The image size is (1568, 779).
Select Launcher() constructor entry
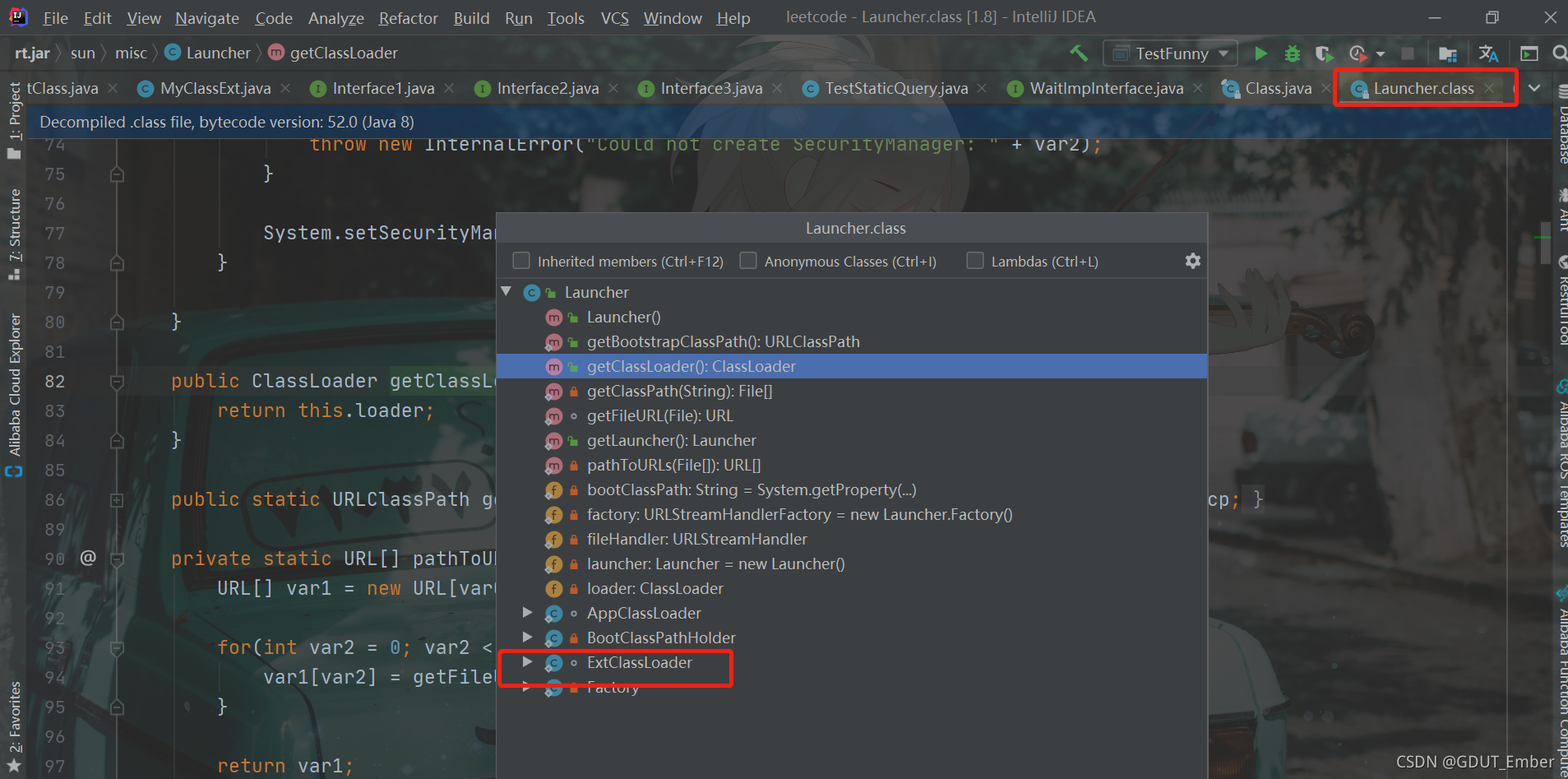pos(852,317)
